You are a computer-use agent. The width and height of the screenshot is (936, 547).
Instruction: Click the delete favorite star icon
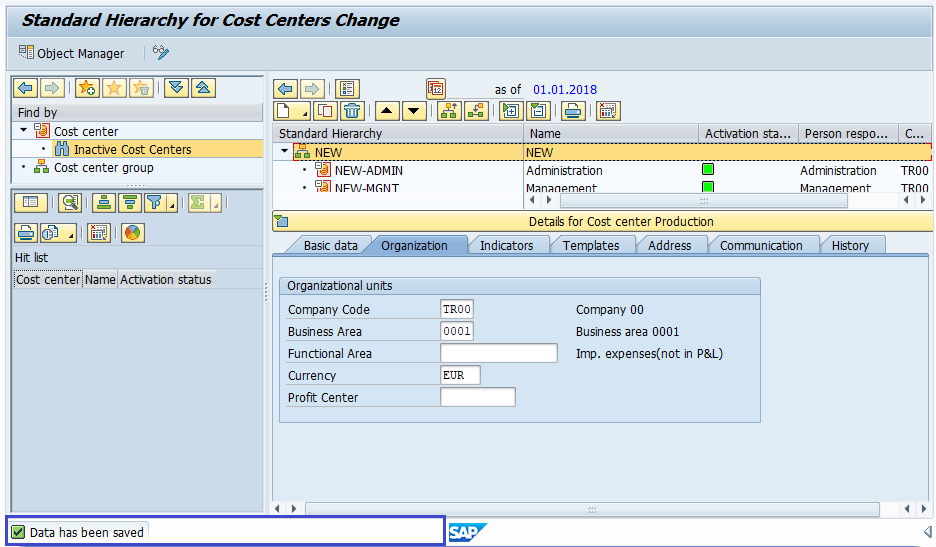pos(141,88)
